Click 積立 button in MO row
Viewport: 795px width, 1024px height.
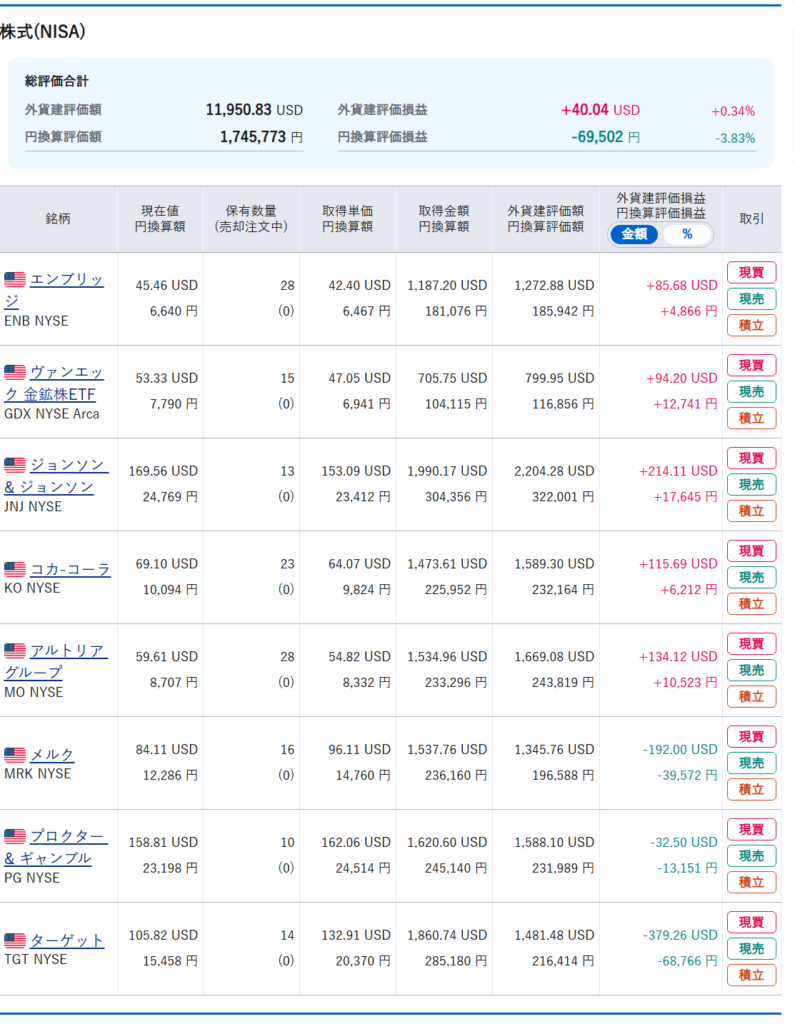pos(751,696)
